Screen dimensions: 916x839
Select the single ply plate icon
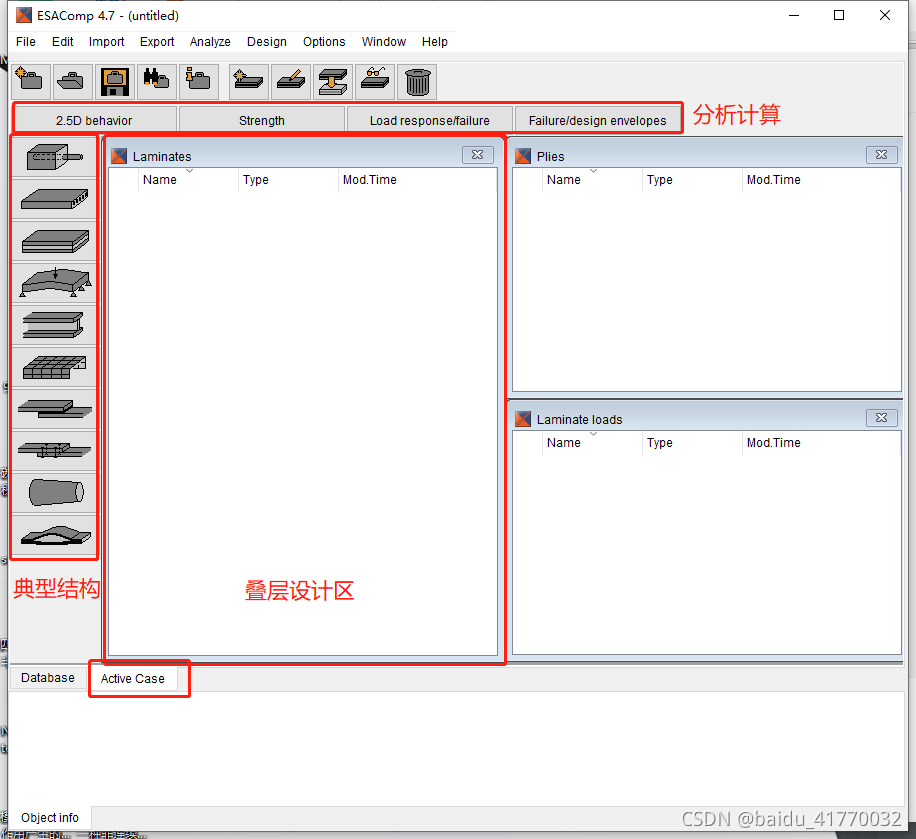point(55,199)
